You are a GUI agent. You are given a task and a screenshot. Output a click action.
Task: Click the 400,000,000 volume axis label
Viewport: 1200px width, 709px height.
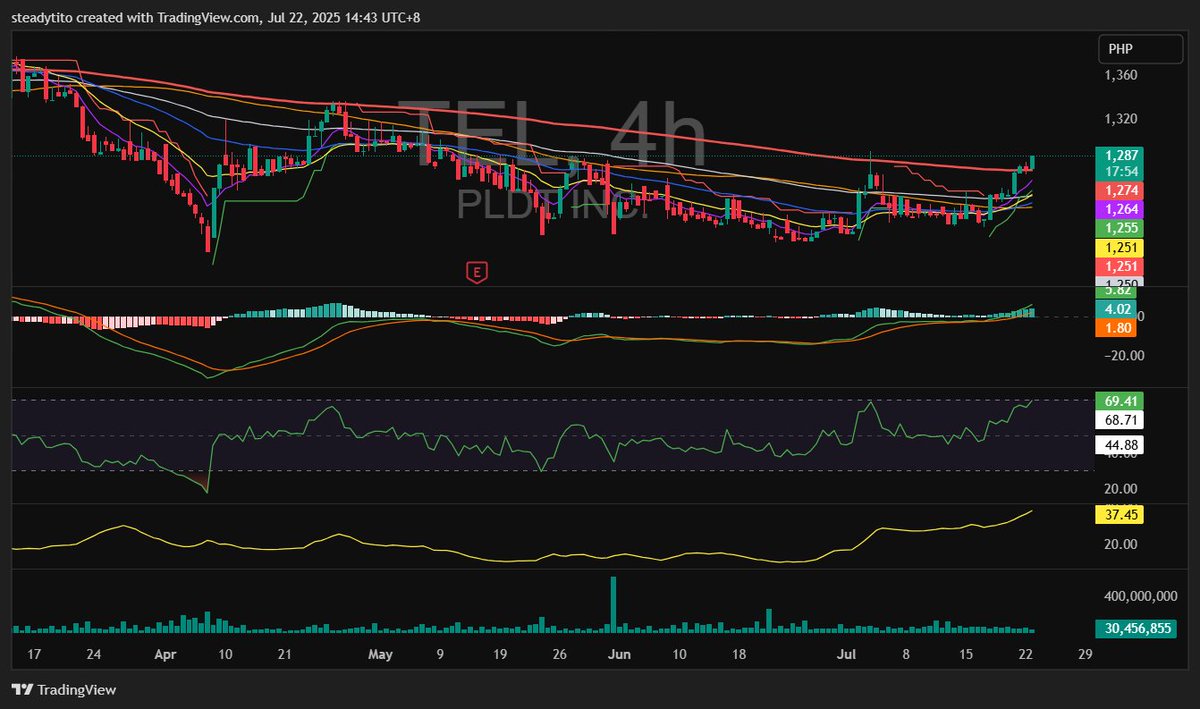click(x=1140, y=595)
